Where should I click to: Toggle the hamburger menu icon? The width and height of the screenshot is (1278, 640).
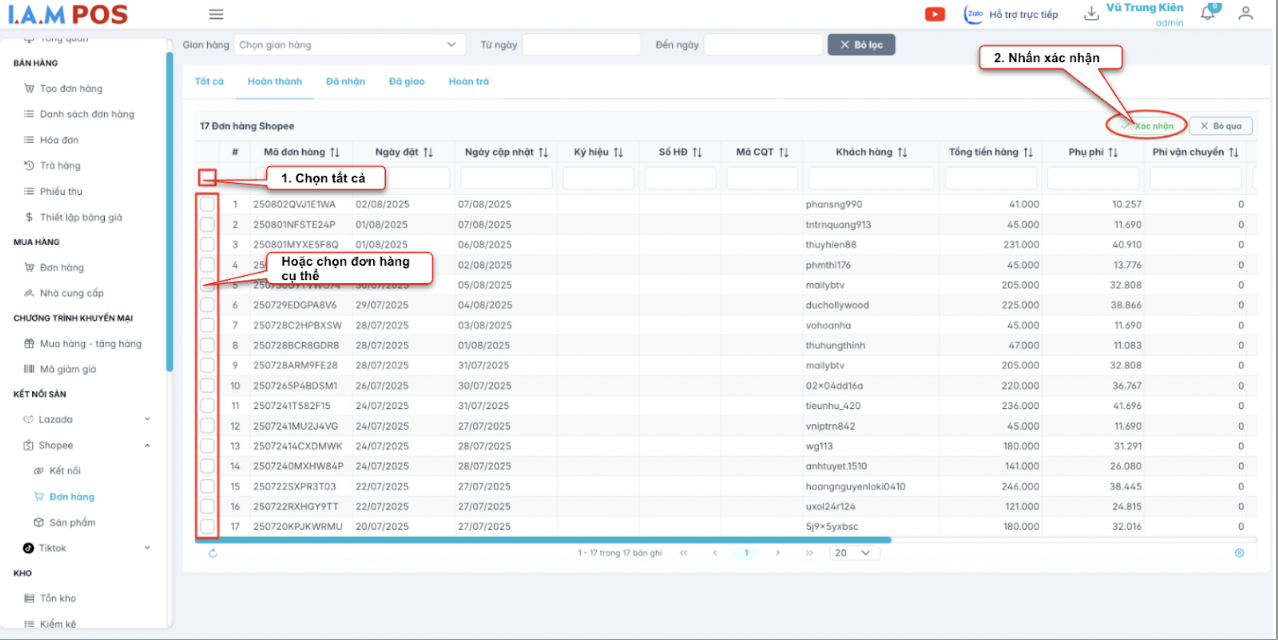click(216, 14)
